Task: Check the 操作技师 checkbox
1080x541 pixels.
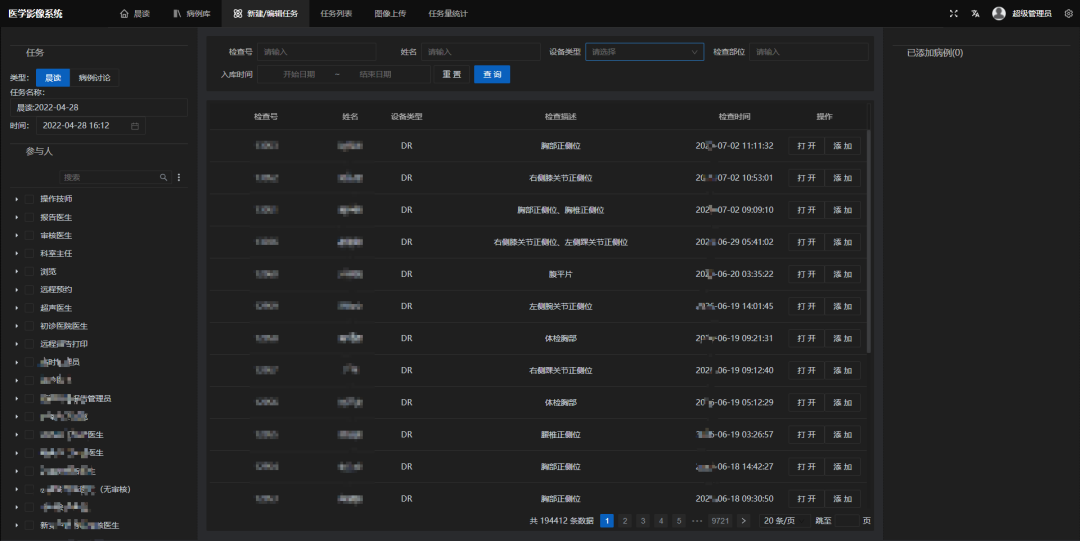Action: point(30,199)
